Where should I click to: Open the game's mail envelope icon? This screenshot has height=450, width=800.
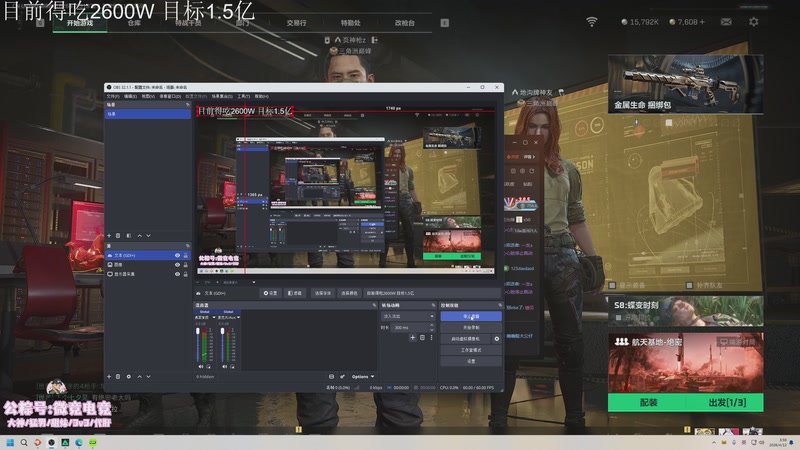726,22
